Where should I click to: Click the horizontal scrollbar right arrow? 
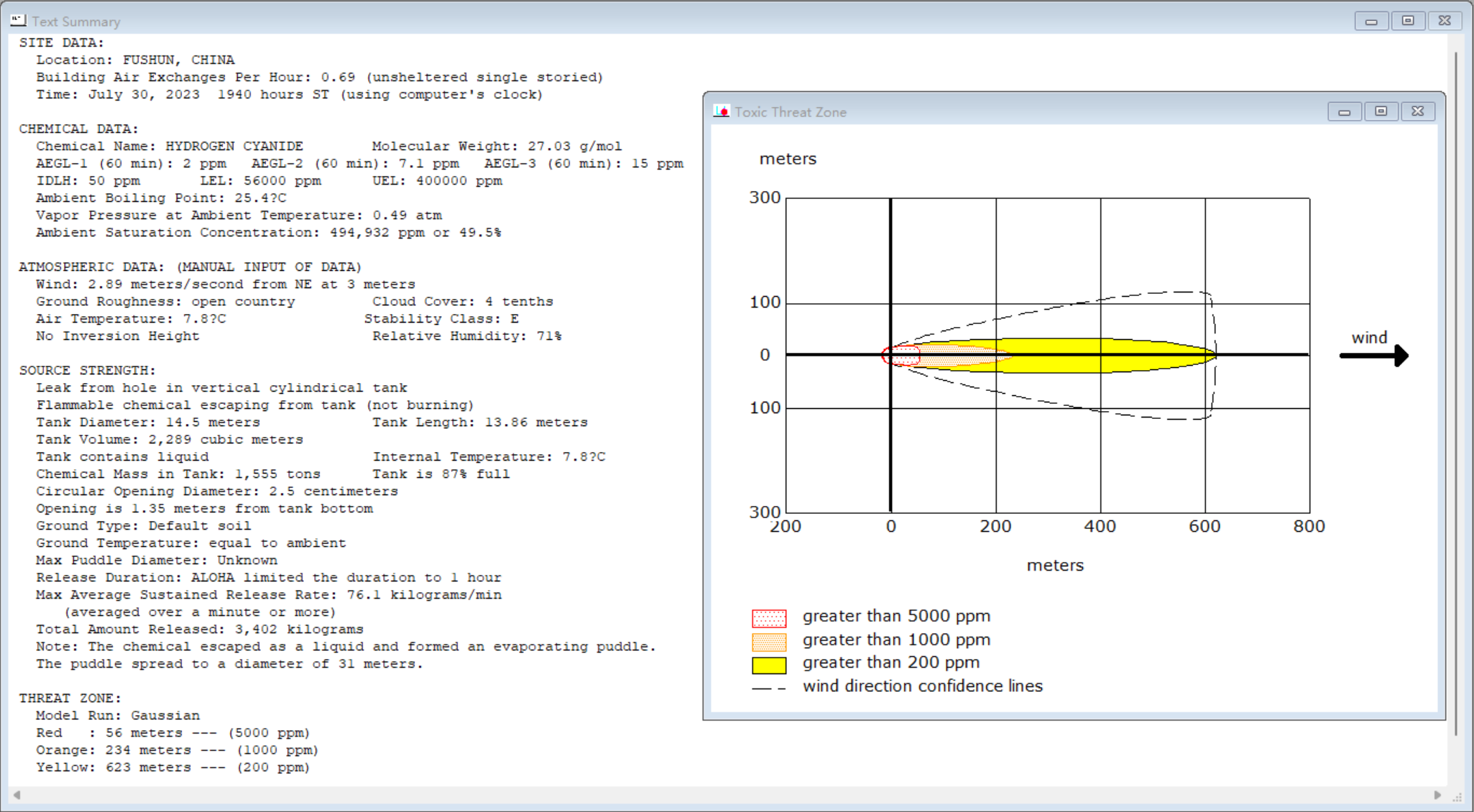[1437, 795]
